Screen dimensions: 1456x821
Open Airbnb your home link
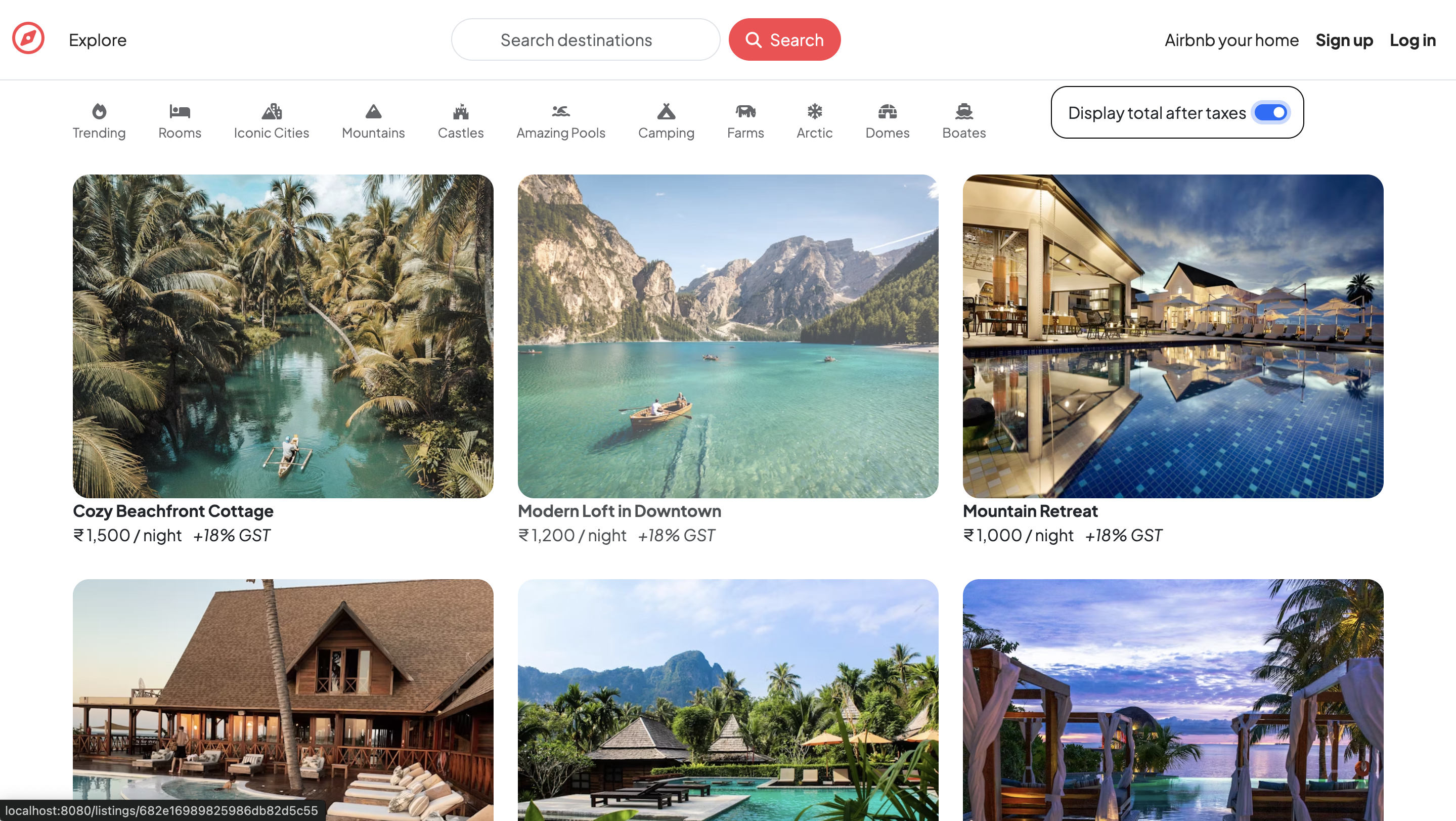point(1231,40)
